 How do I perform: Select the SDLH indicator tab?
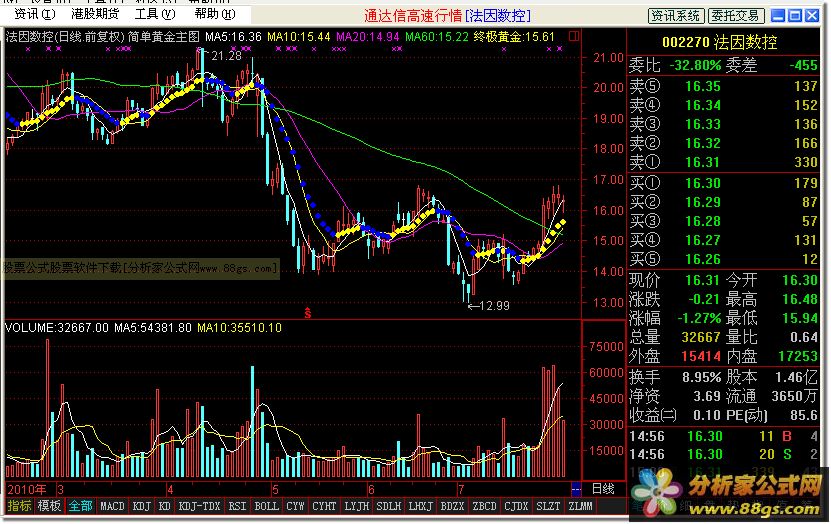tap(388, 506)
